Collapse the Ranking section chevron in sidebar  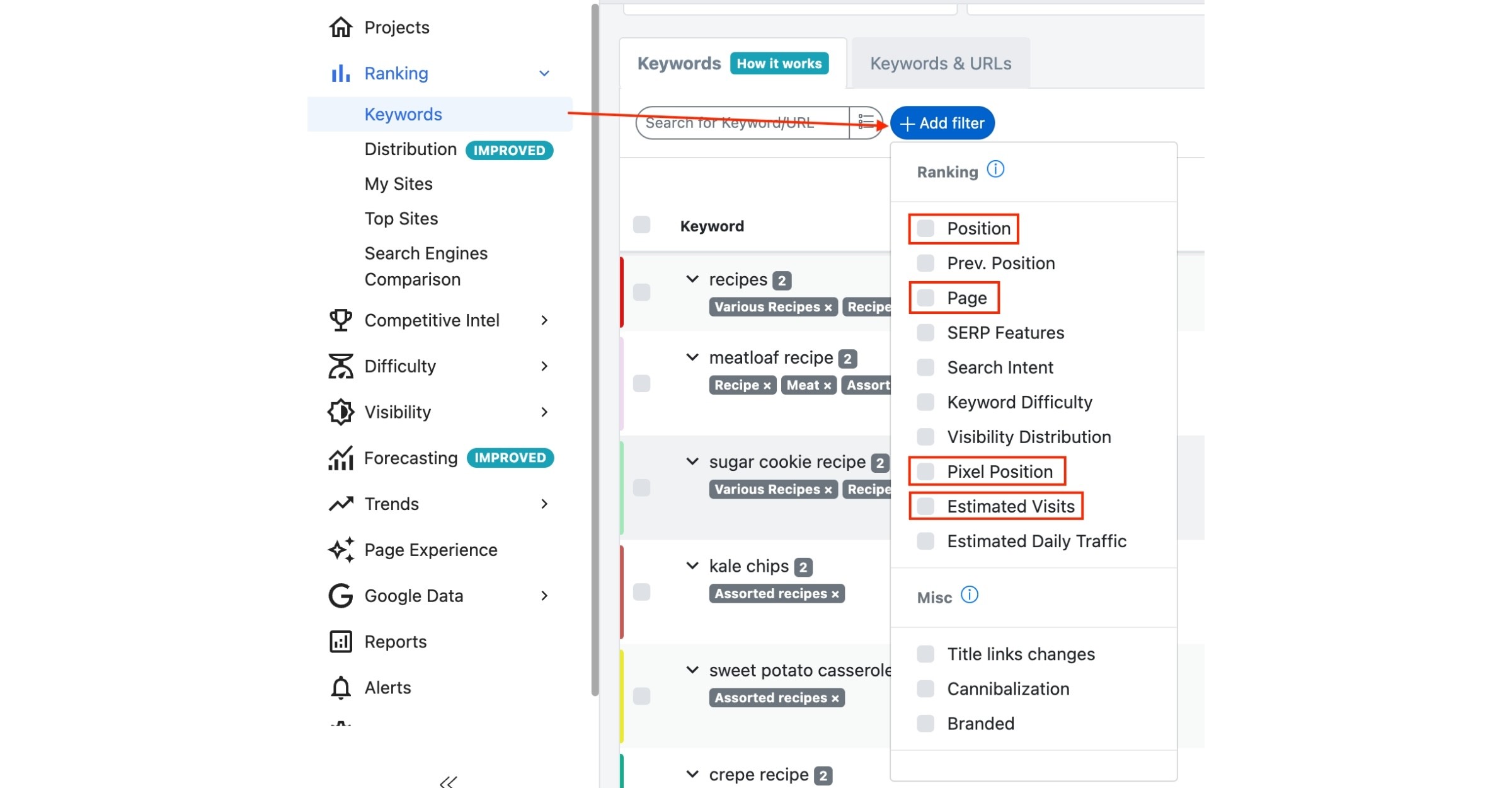coord(544,74)
